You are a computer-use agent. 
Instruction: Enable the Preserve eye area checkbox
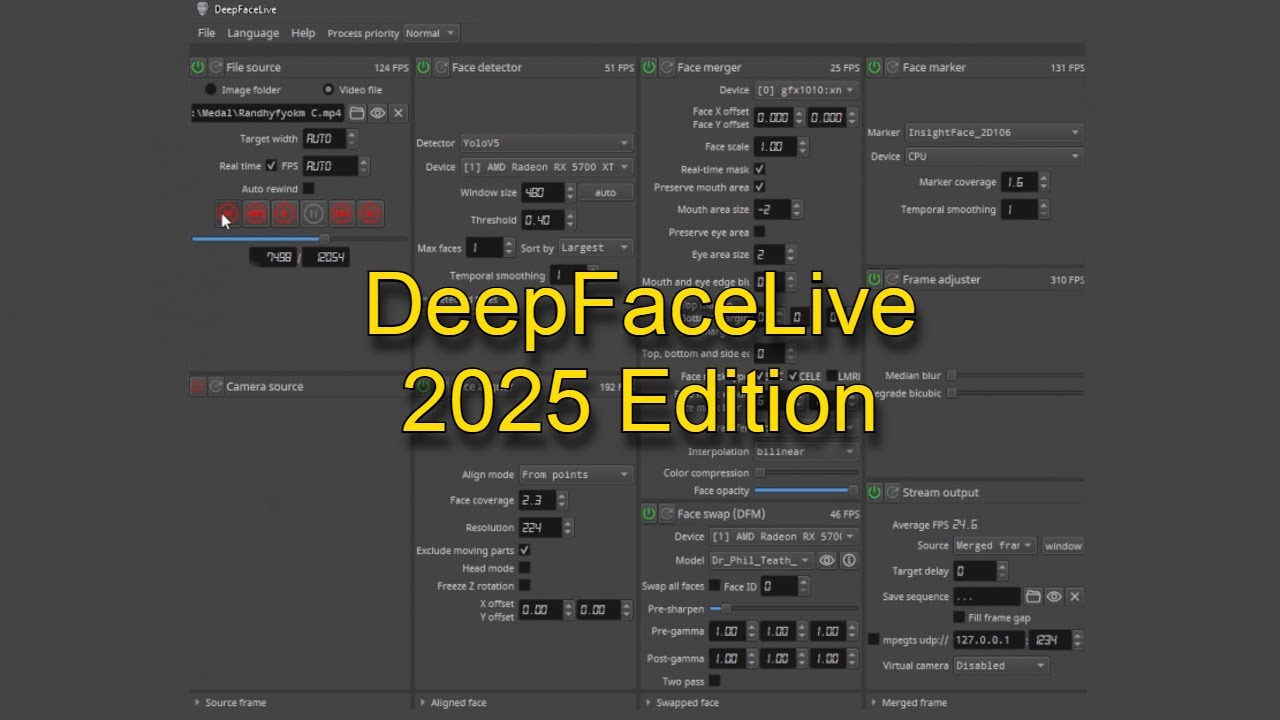[x=760, y=232]
